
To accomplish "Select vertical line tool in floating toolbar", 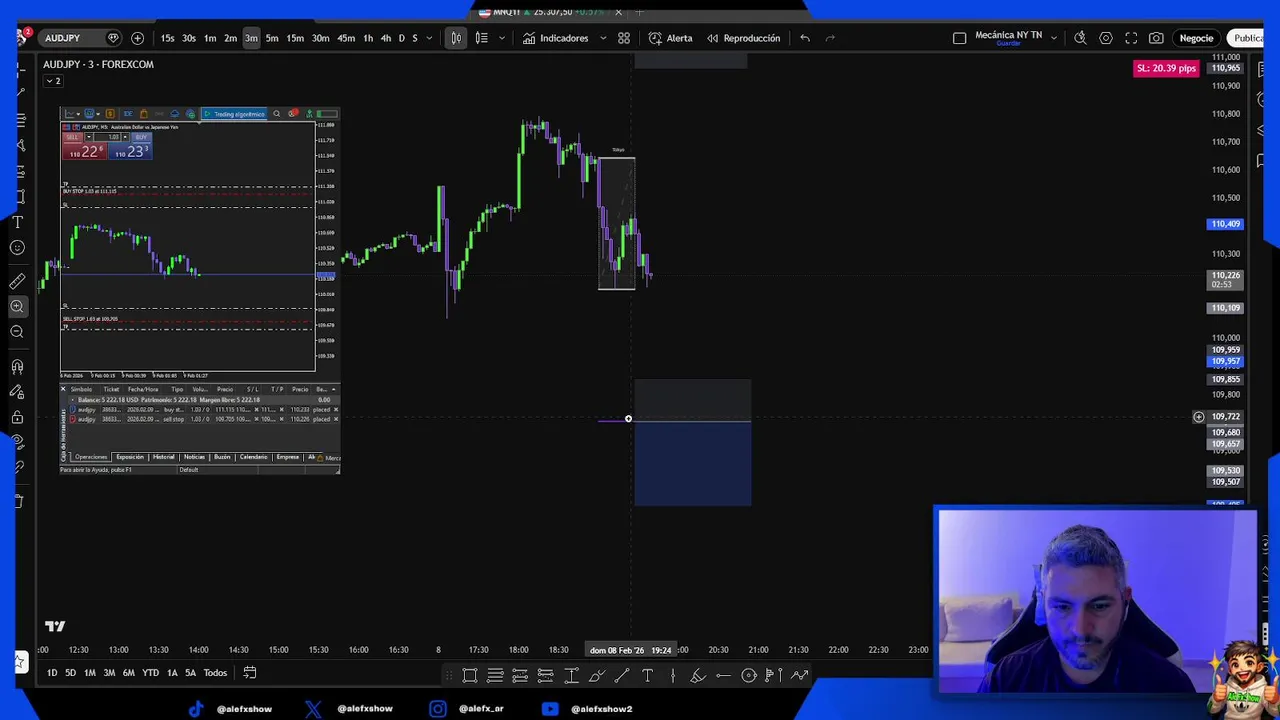I will (673, 676).
